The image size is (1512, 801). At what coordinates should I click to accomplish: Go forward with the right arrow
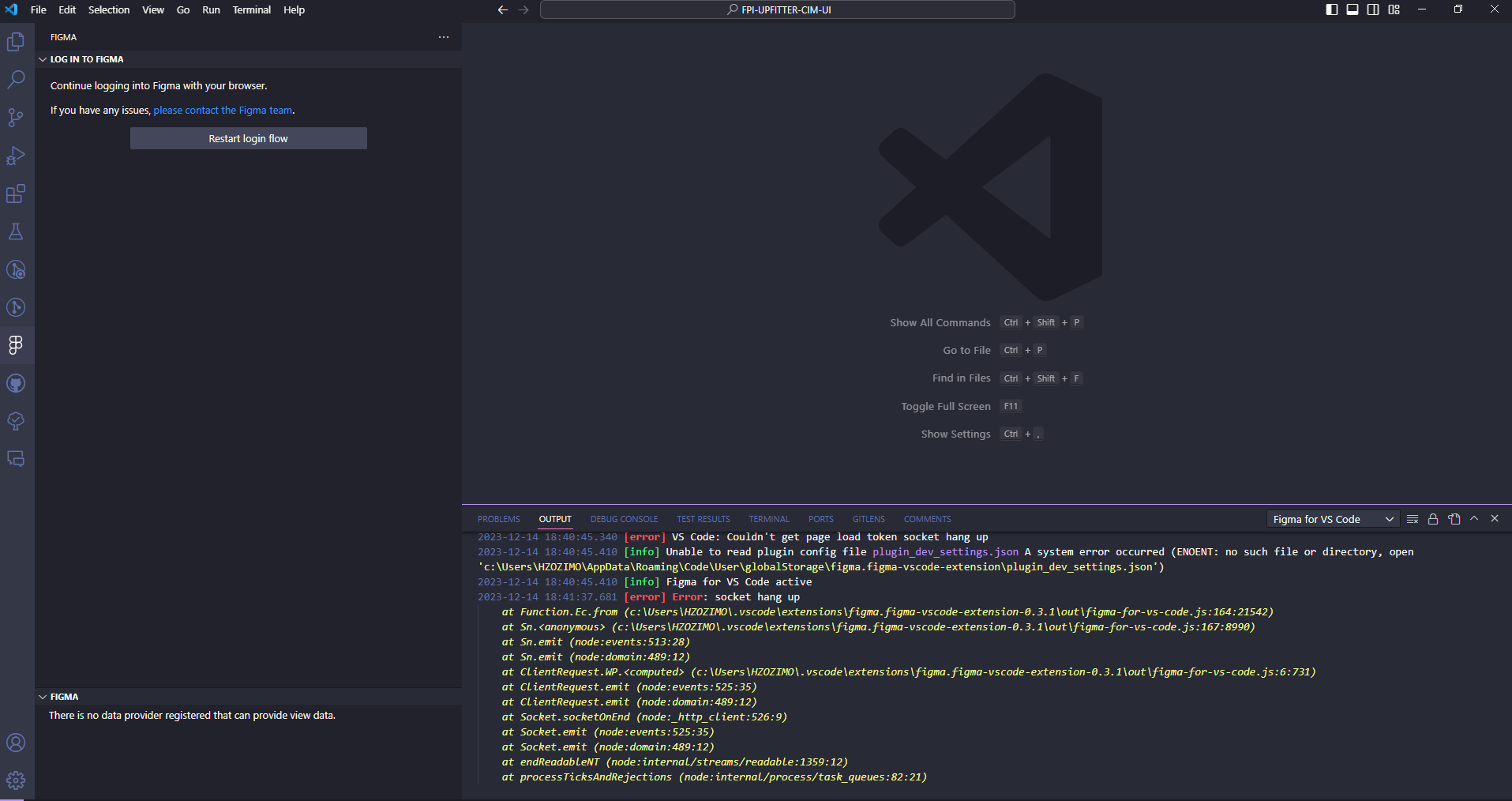[x=523, y=9]
